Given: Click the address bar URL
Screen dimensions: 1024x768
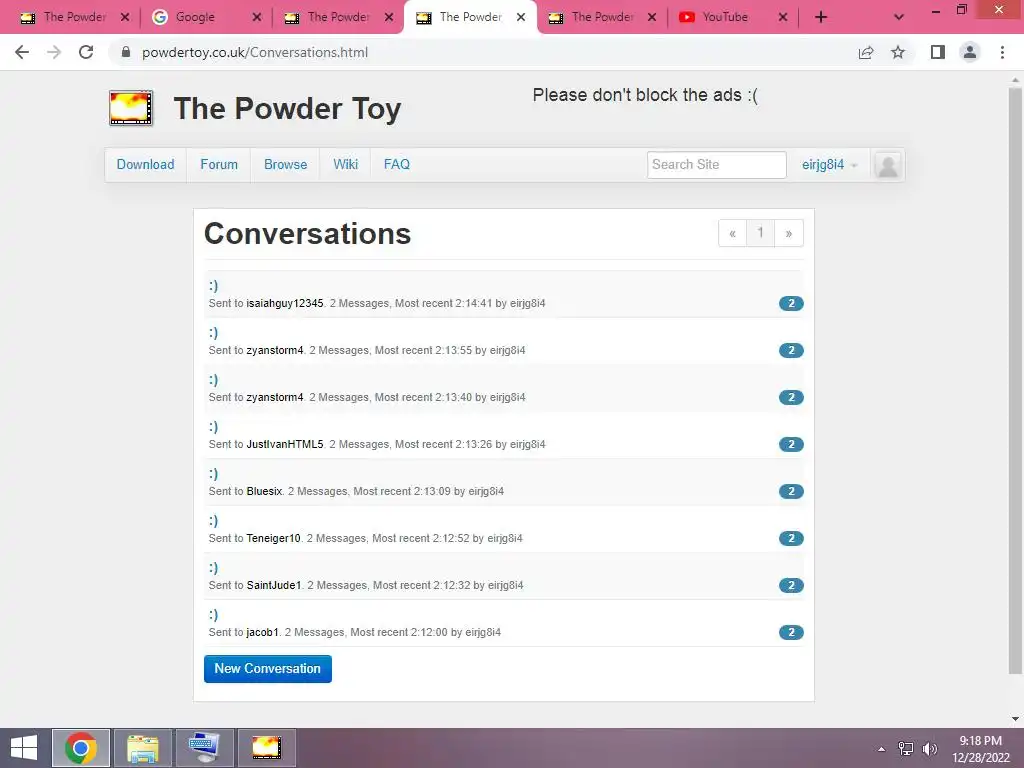Looking at the screenshot, I should (255, 52).
